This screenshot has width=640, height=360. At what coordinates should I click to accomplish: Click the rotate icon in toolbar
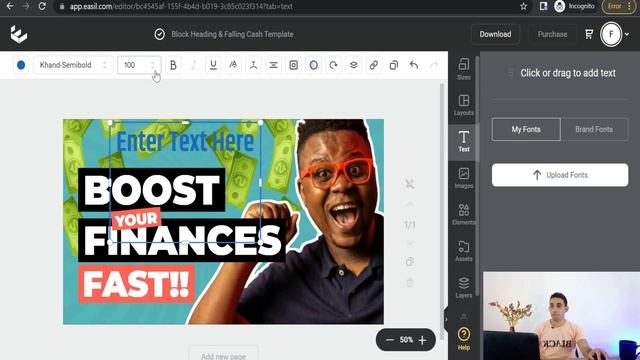point(333,65)
